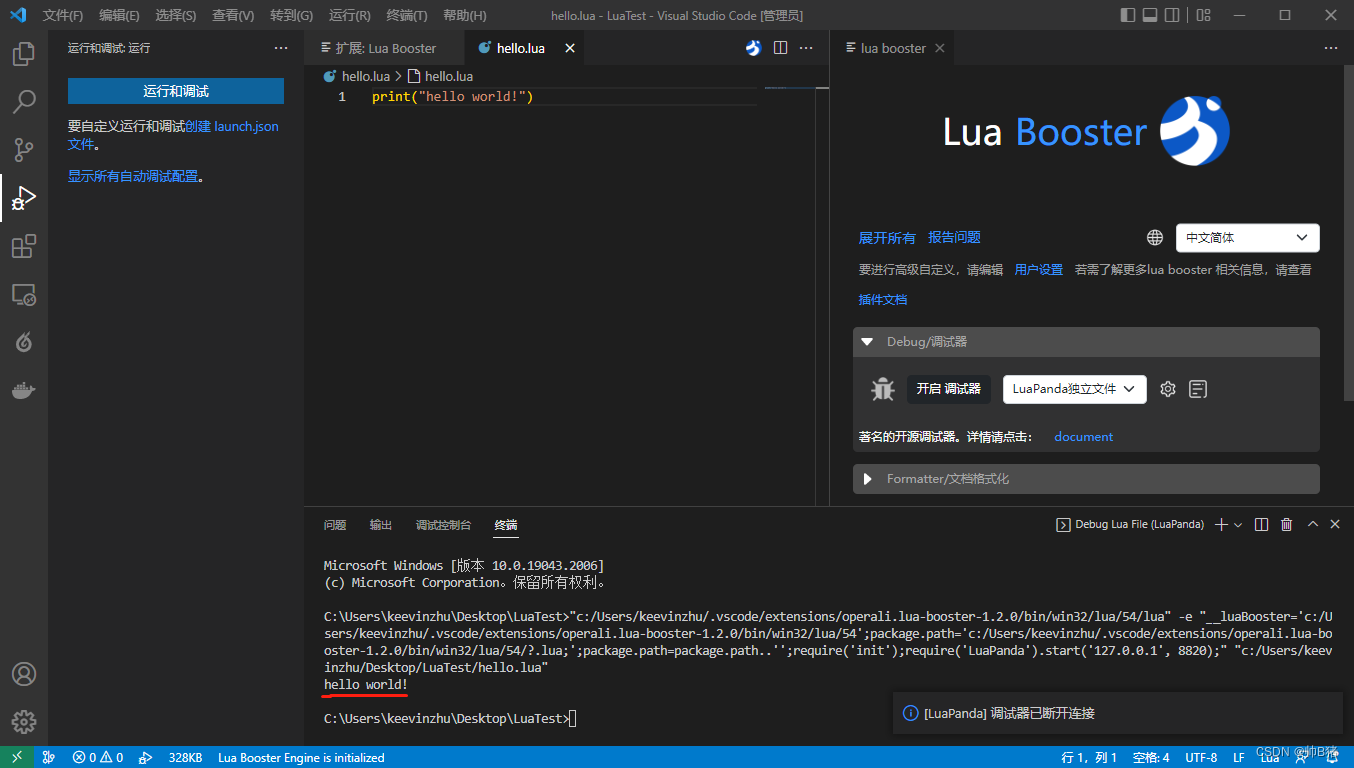Switch to the 问题 panel tab
Image resolution: width=1354 pixels, height=768 pixels.
click(333, 524)
